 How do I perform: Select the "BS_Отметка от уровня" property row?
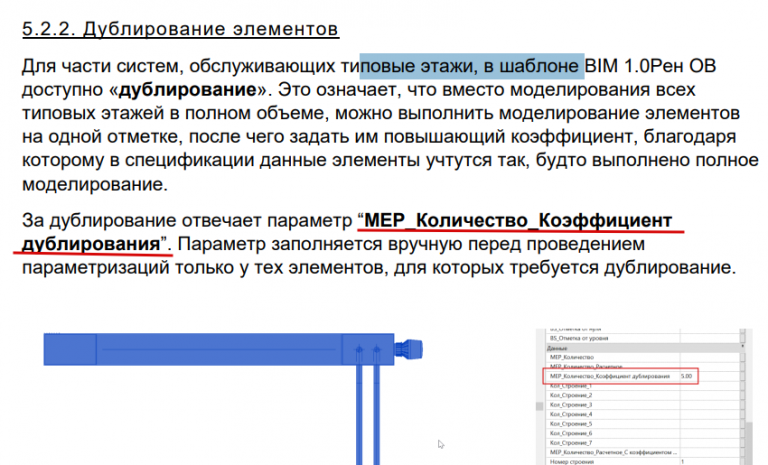tap(644, 338)
